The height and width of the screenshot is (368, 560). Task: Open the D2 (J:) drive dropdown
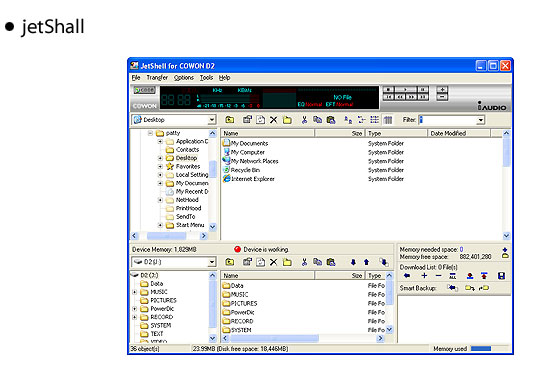pos(212,262)
